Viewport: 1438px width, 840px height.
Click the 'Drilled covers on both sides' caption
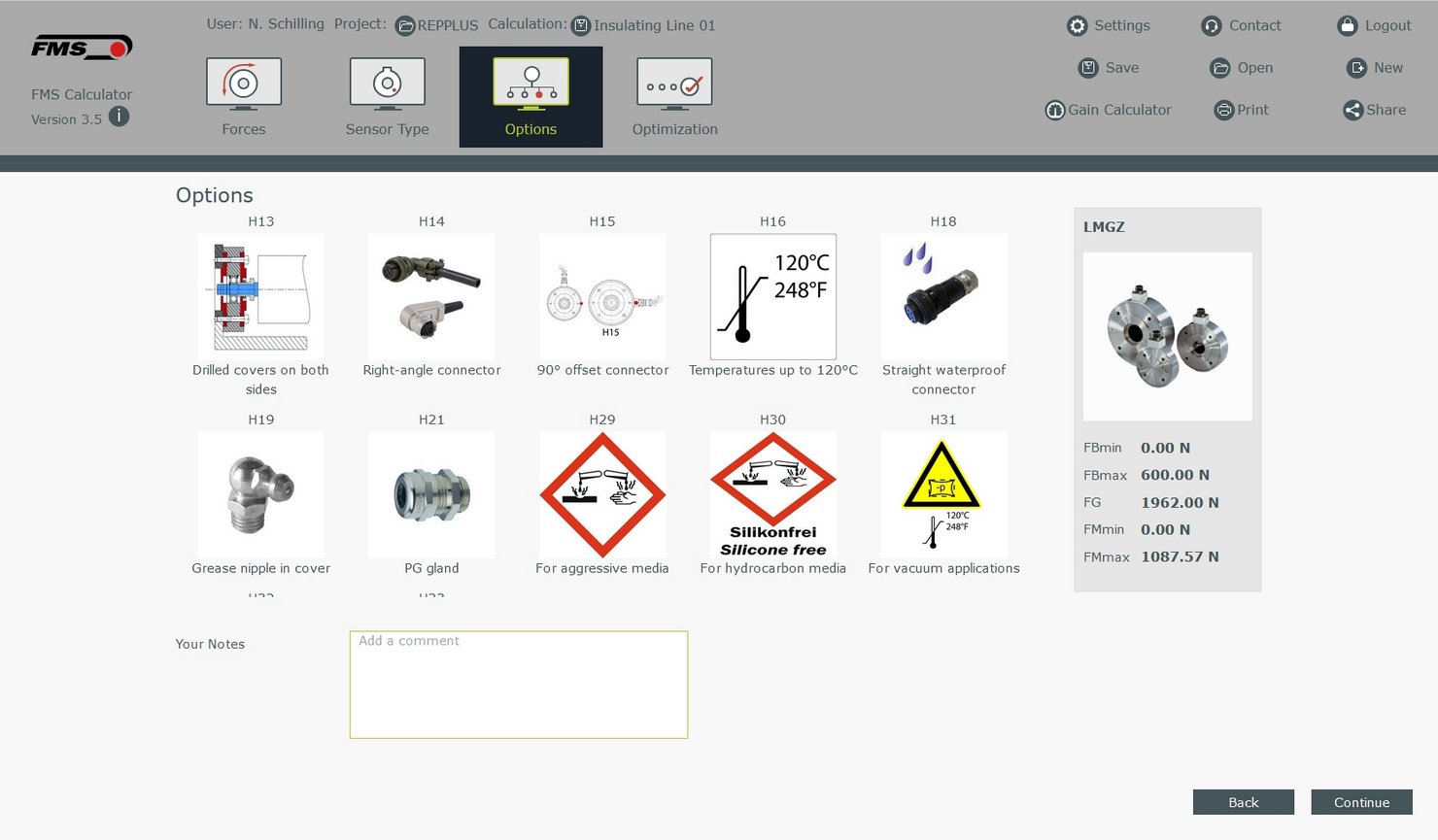[260, 380]
